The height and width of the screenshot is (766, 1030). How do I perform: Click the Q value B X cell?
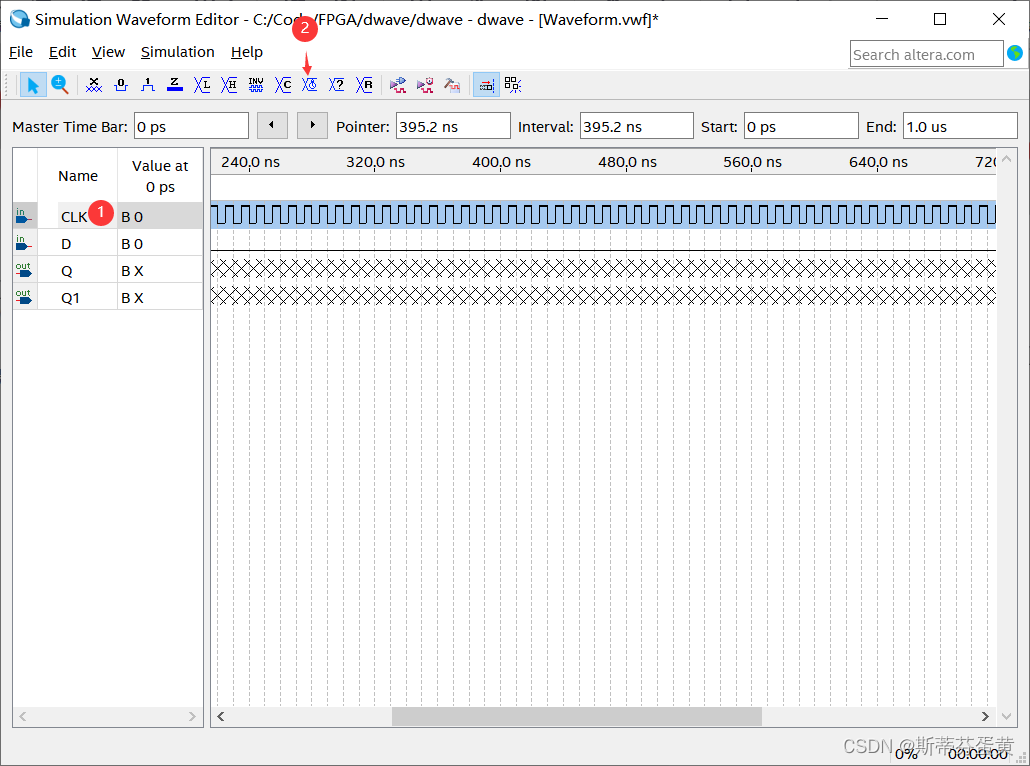(160, 271)
